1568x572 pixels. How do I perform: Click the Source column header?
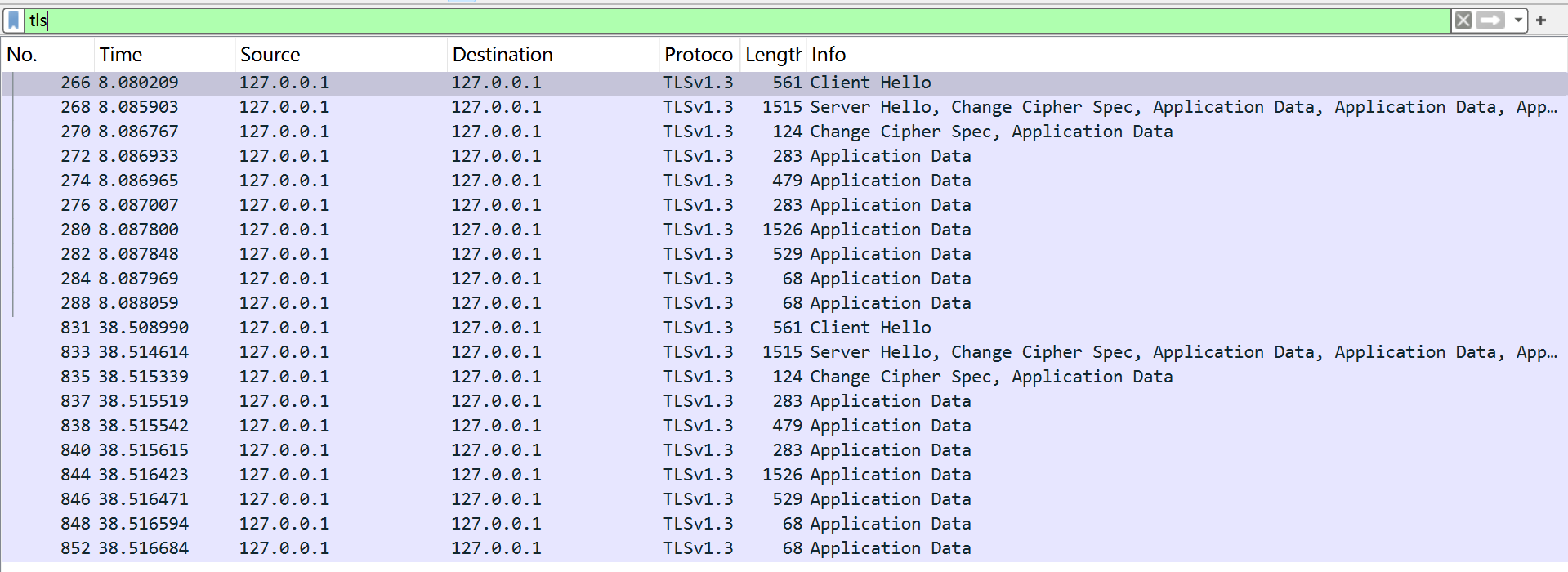tap(270, 55)
